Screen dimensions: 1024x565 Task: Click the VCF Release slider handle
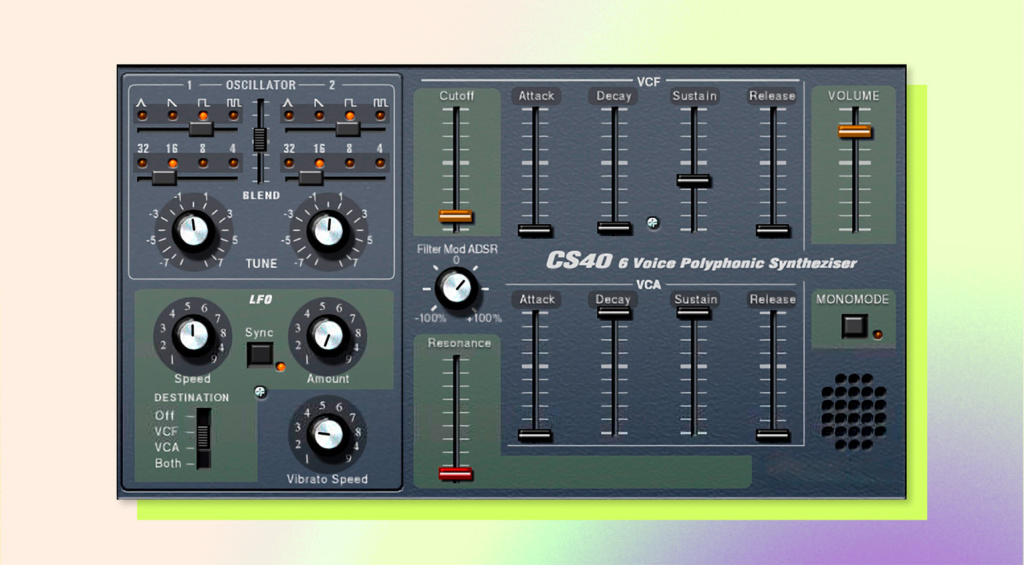[x=773, y=230]
